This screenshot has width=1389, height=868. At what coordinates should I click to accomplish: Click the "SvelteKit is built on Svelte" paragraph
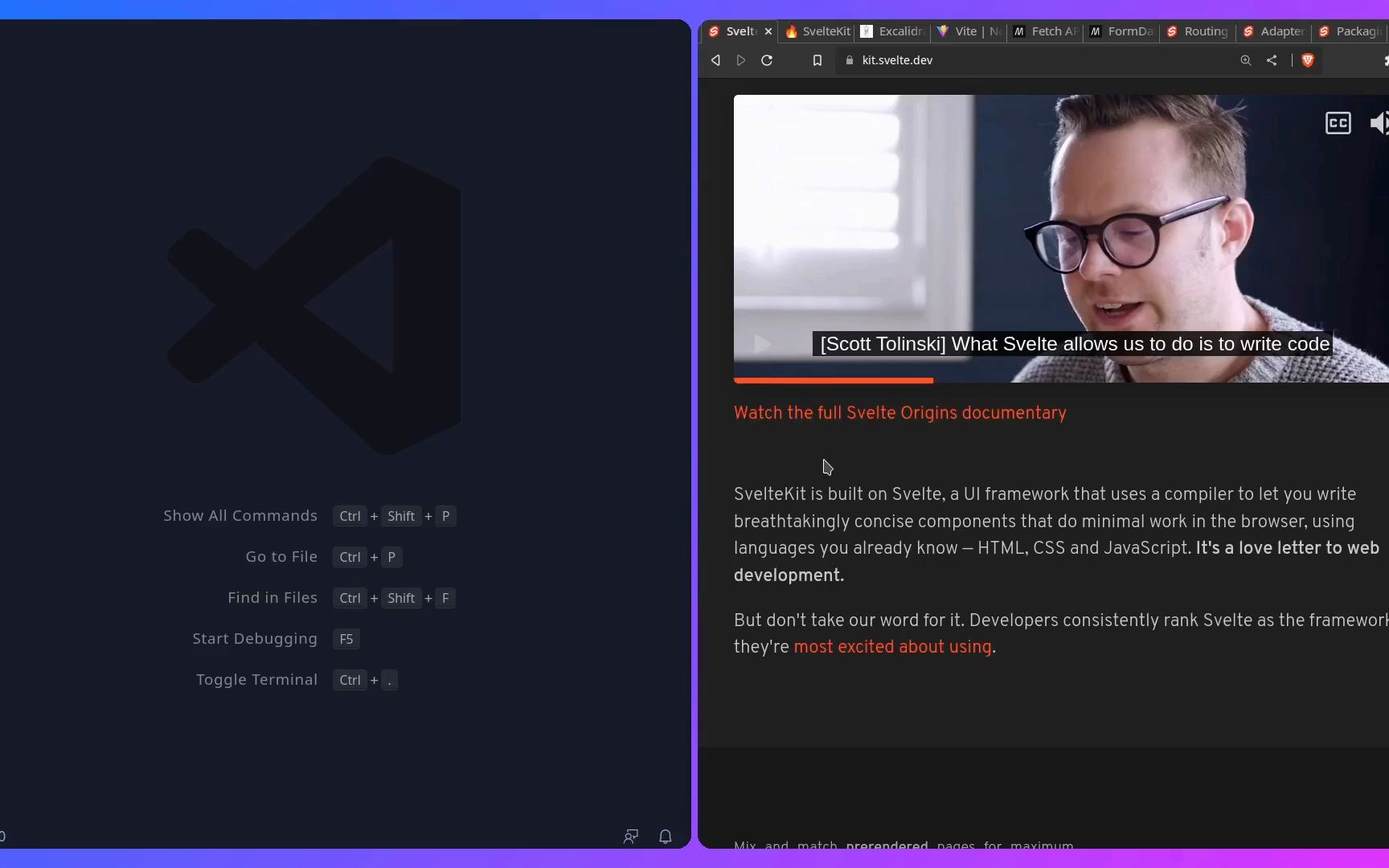(x=1056, y=534)
